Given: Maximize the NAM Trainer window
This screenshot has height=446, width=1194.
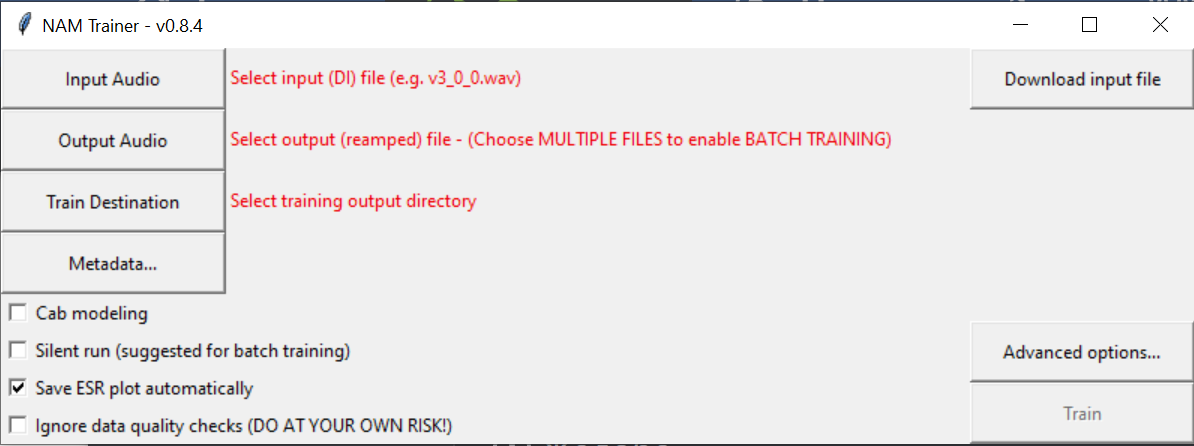Looking at the screenshot, I should click(1089, 26).
